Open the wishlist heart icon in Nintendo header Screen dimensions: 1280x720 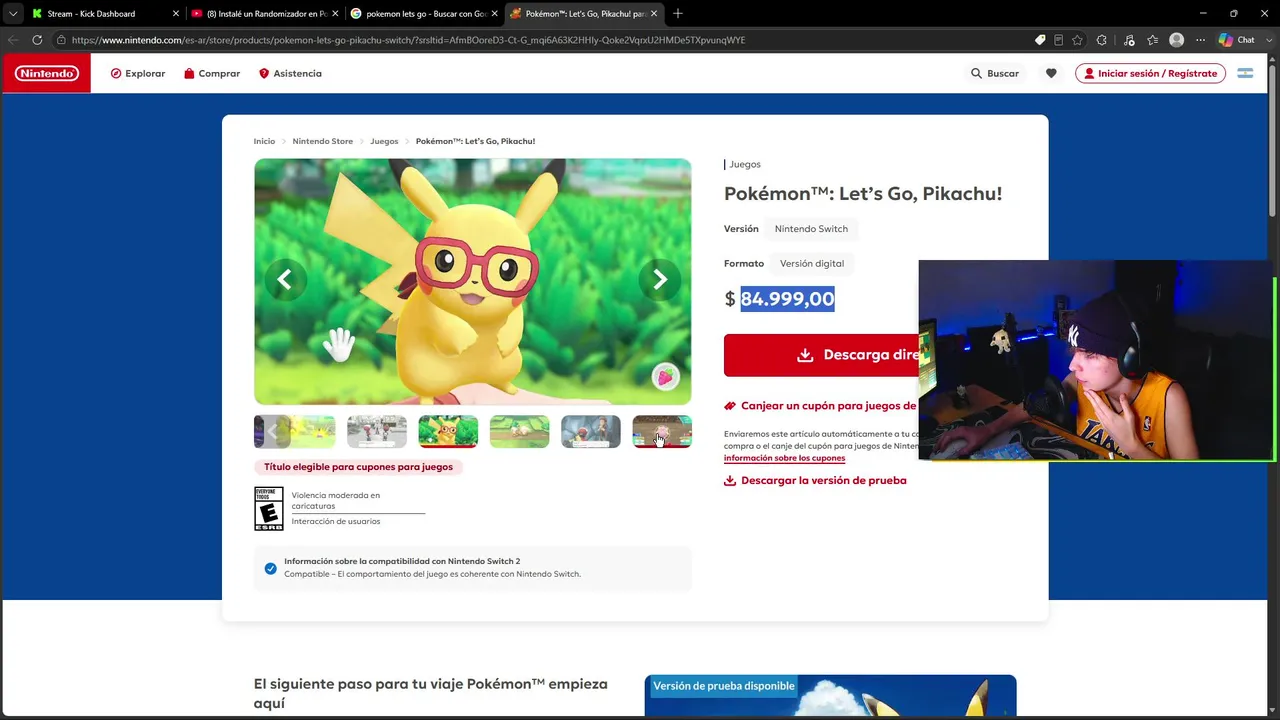[x=1051, y=73]
